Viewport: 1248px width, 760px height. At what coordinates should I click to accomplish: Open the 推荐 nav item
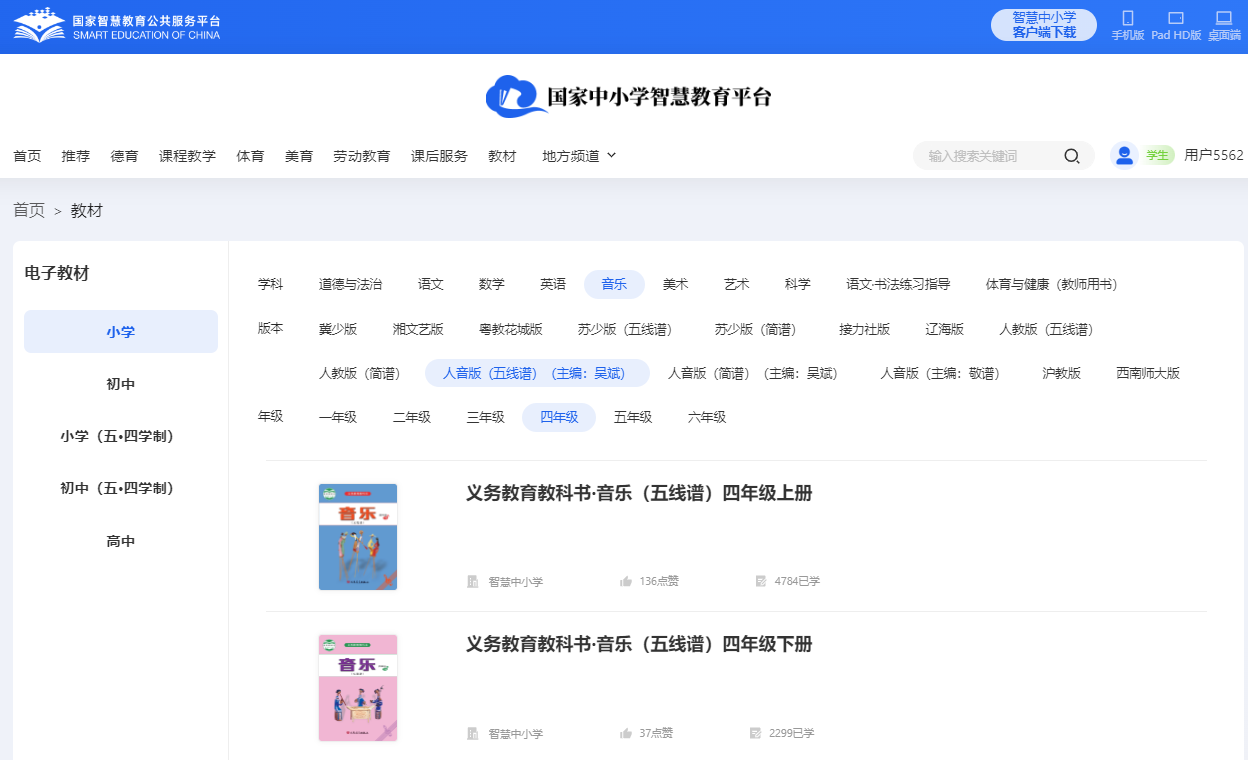[76, 156]
